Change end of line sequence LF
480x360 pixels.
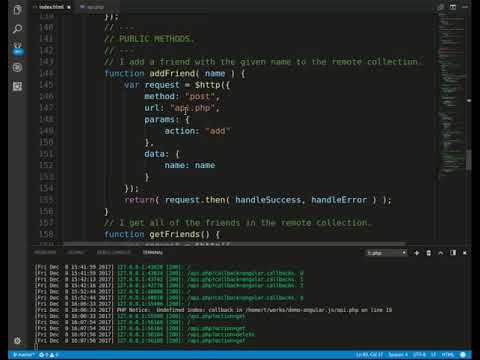(x=434, y=355)
